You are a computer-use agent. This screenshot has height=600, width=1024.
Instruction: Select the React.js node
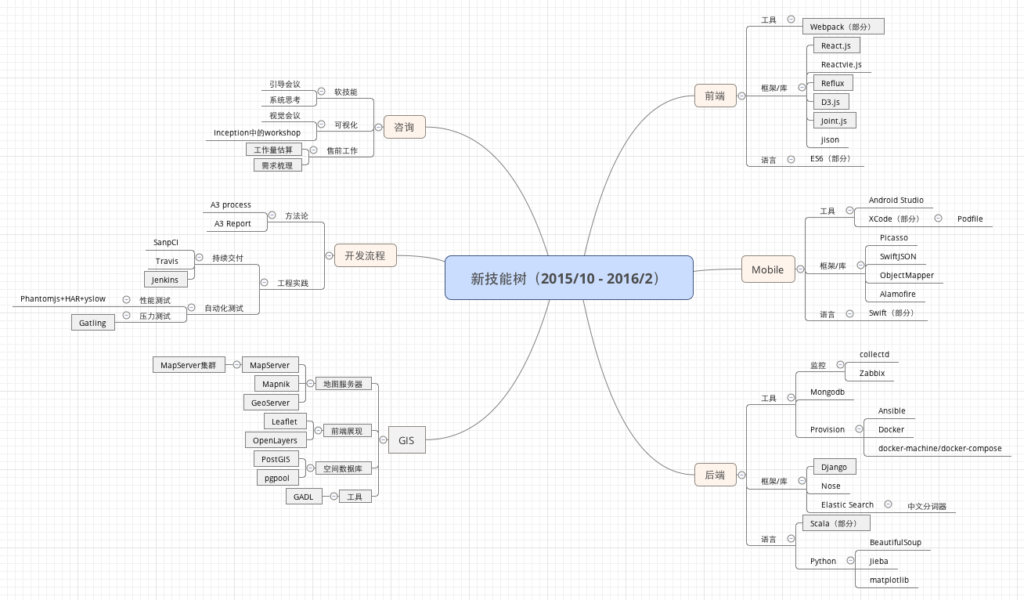835,45
